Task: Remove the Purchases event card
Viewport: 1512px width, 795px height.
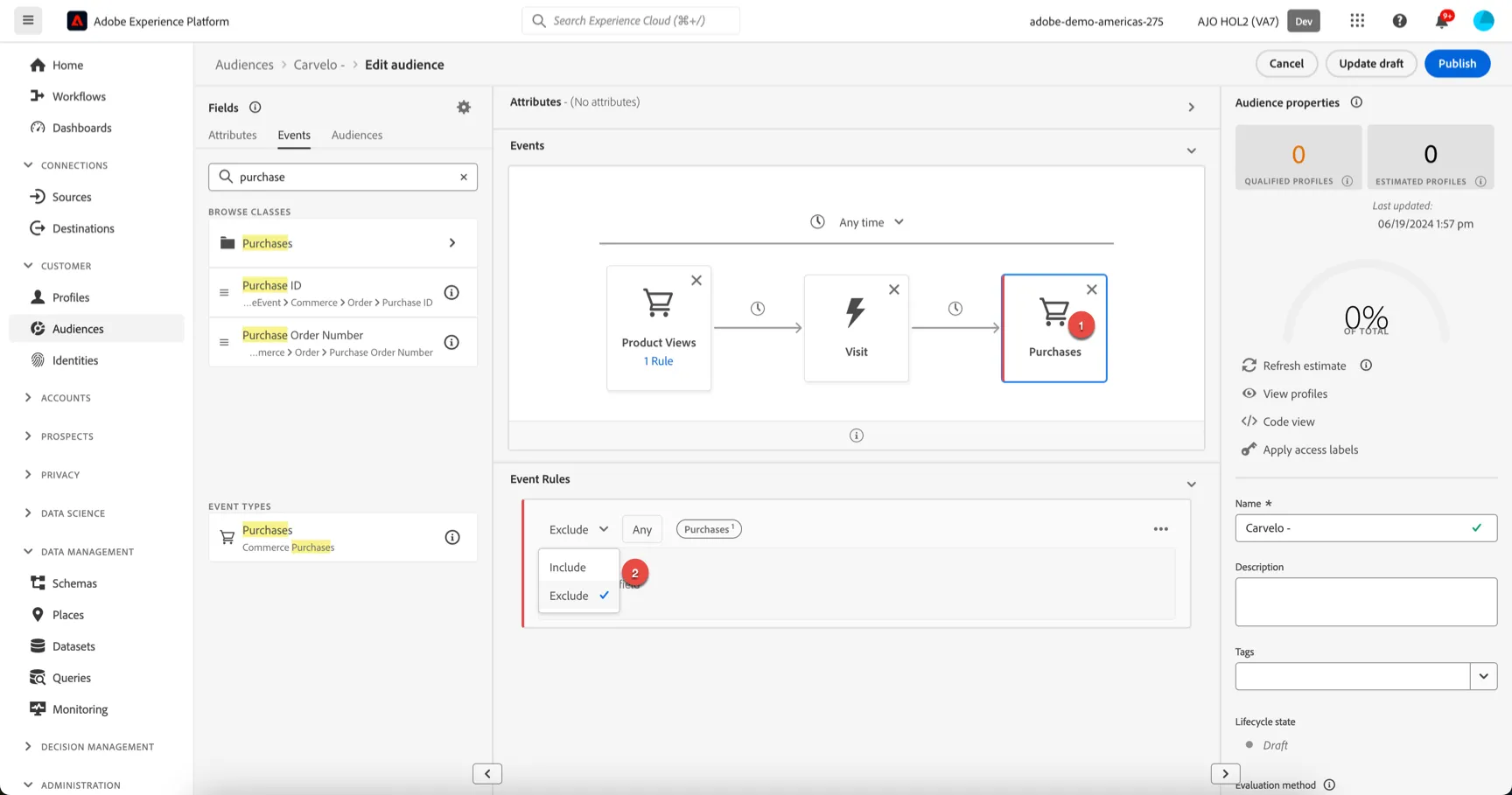Action: (x=1092, y=289)
